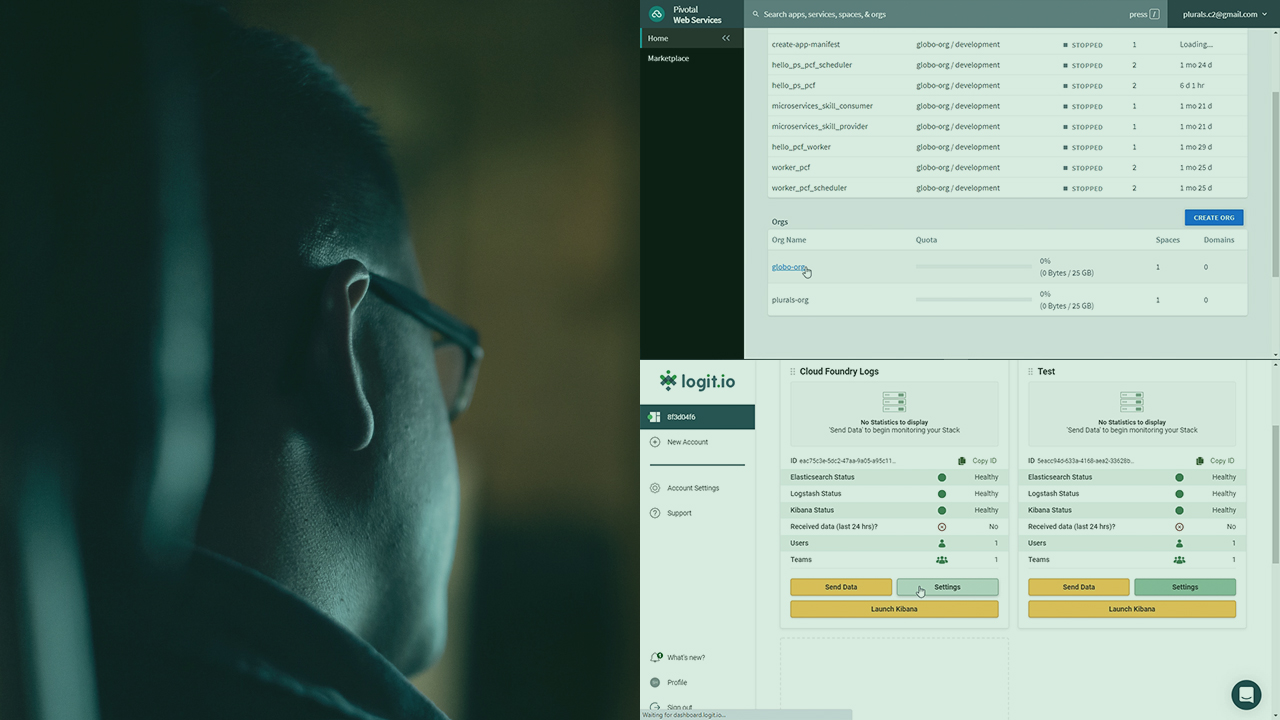This screenshot has height=720, width=1280.
Task: Open the chat support bubble icon
Action: coord(1246,694)
